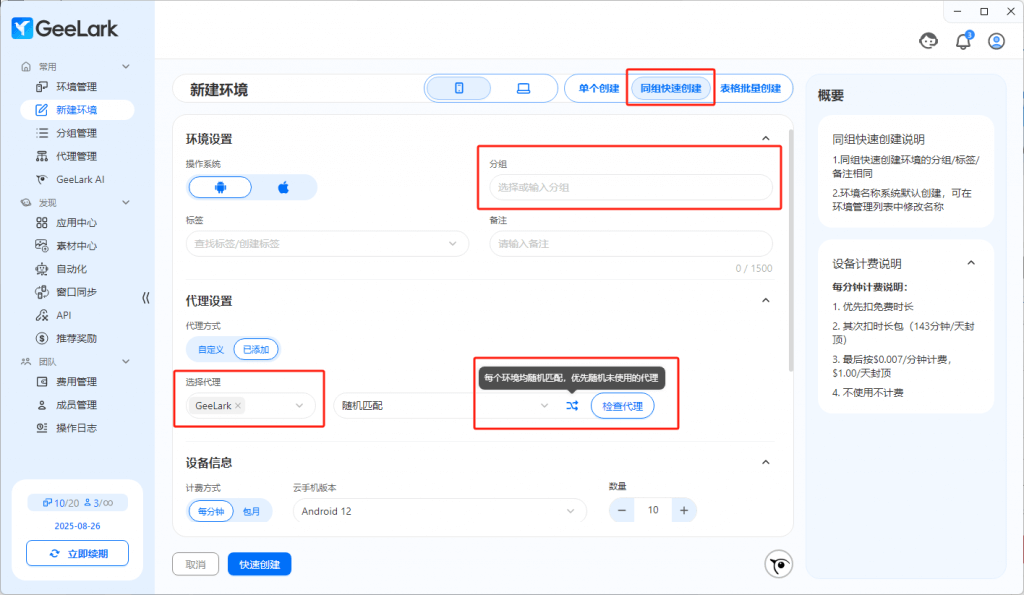Select the desktop computer device type icon
The height and width of the screenshot is (595, 1024).
(522, 88)
